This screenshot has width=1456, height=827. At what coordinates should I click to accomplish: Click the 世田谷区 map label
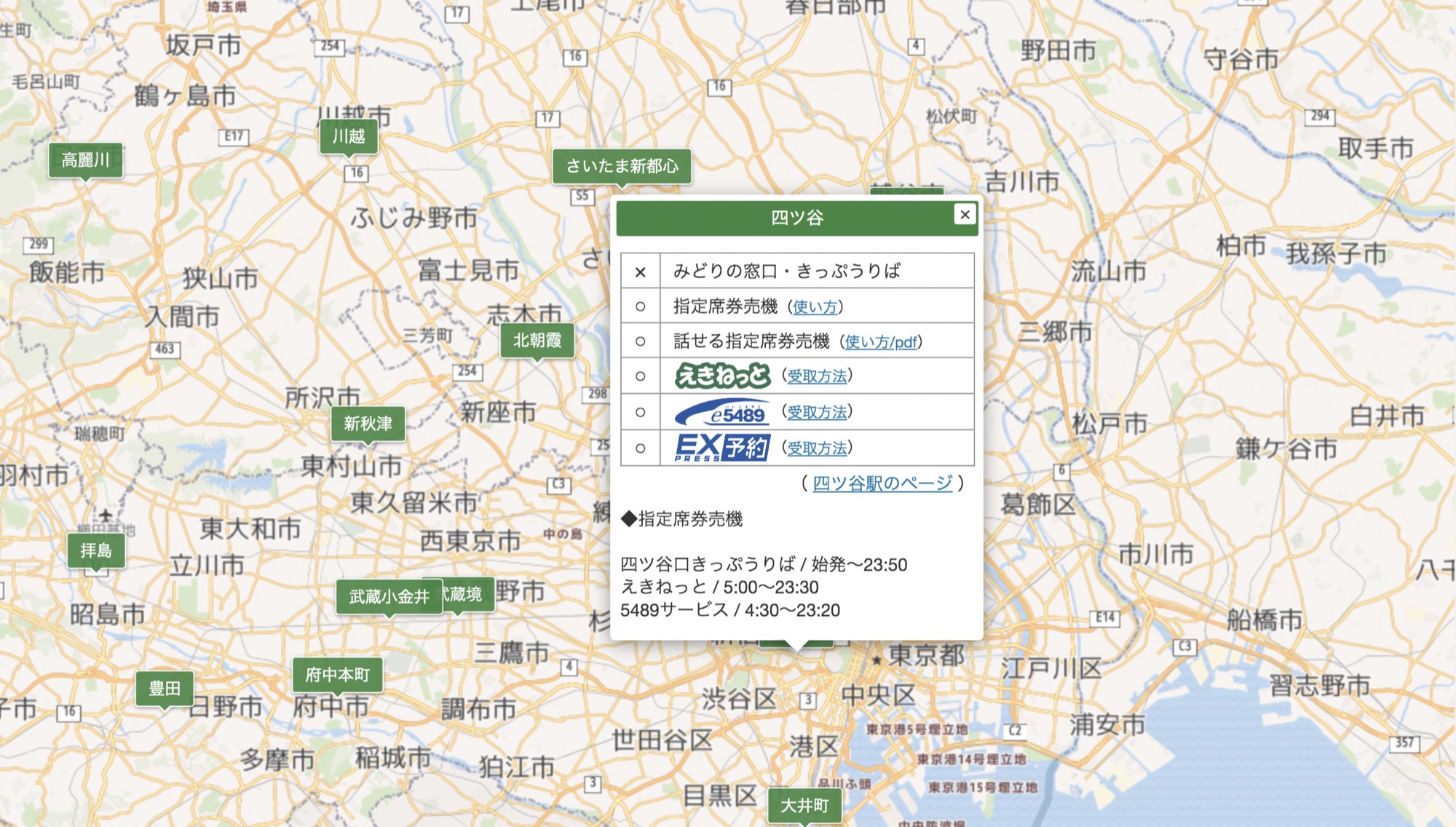[x=662, y=740]
